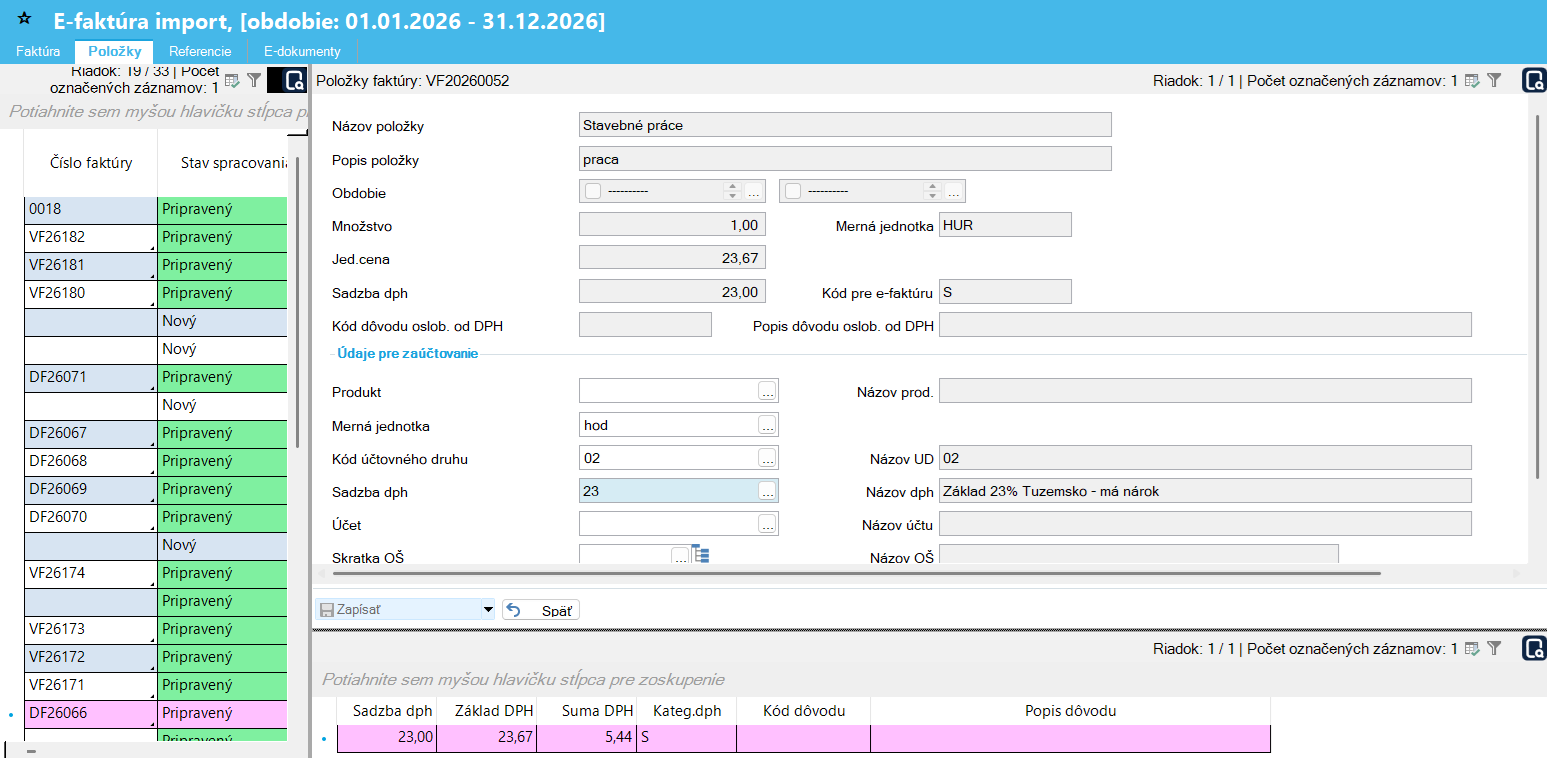
Task: Open search panel icon in top-right corner
Action: 1534,81
